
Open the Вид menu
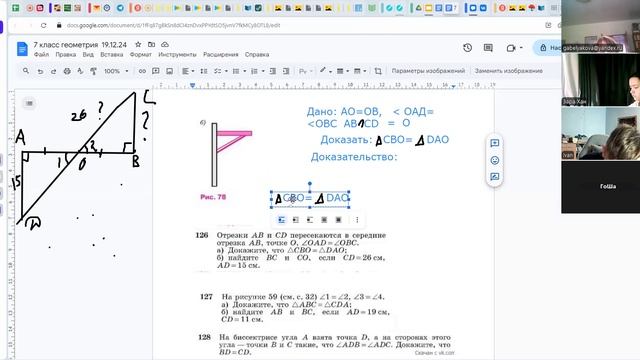[88, 54]
